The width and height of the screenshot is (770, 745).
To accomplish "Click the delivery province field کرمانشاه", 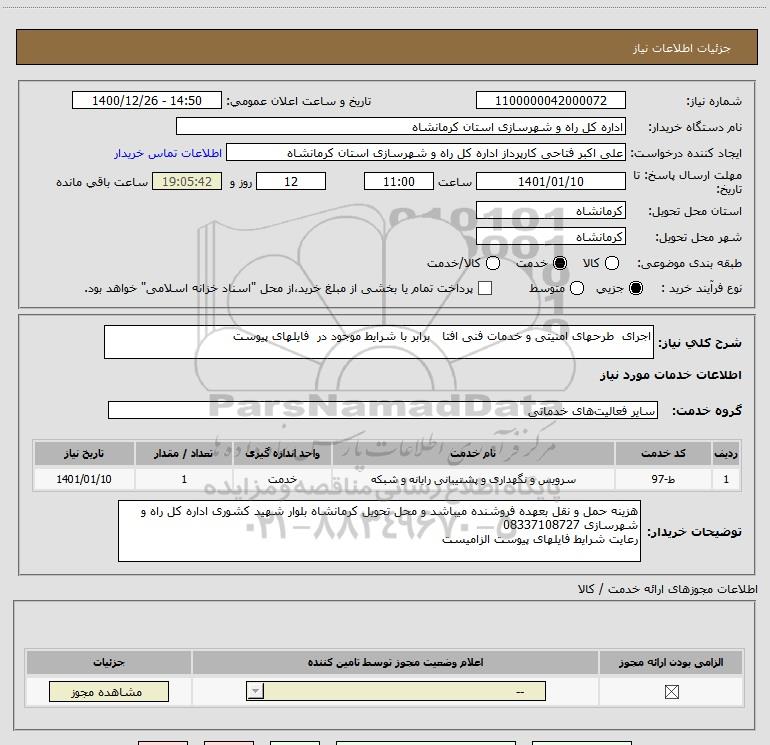I will [550, 211].
